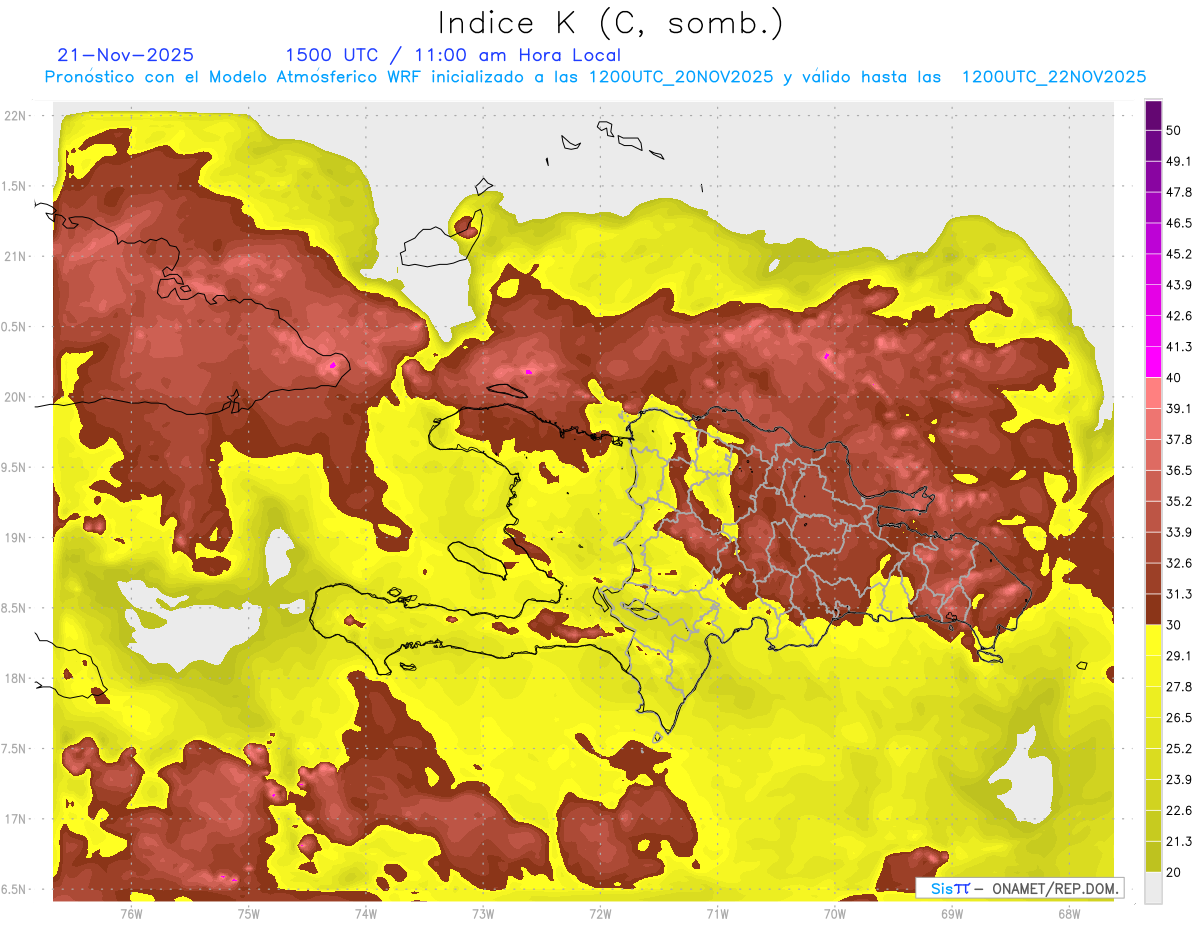Click the dark brown color bar segment between 30 and 31.3
The width and height of the screenshot is (1200, 927).
pyautogui.click(x=1153, y=609)
